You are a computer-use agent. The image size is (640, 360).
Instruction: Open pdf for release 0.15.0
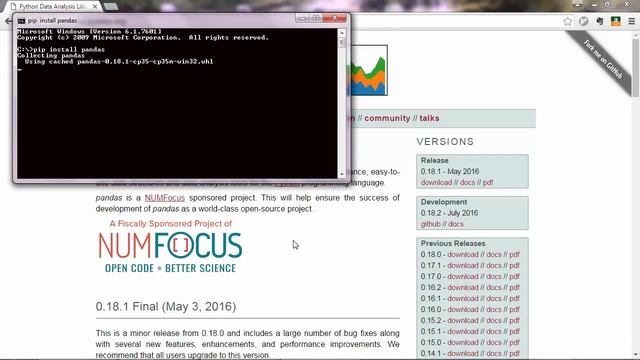pyautogui.click(x=514, y=342)
